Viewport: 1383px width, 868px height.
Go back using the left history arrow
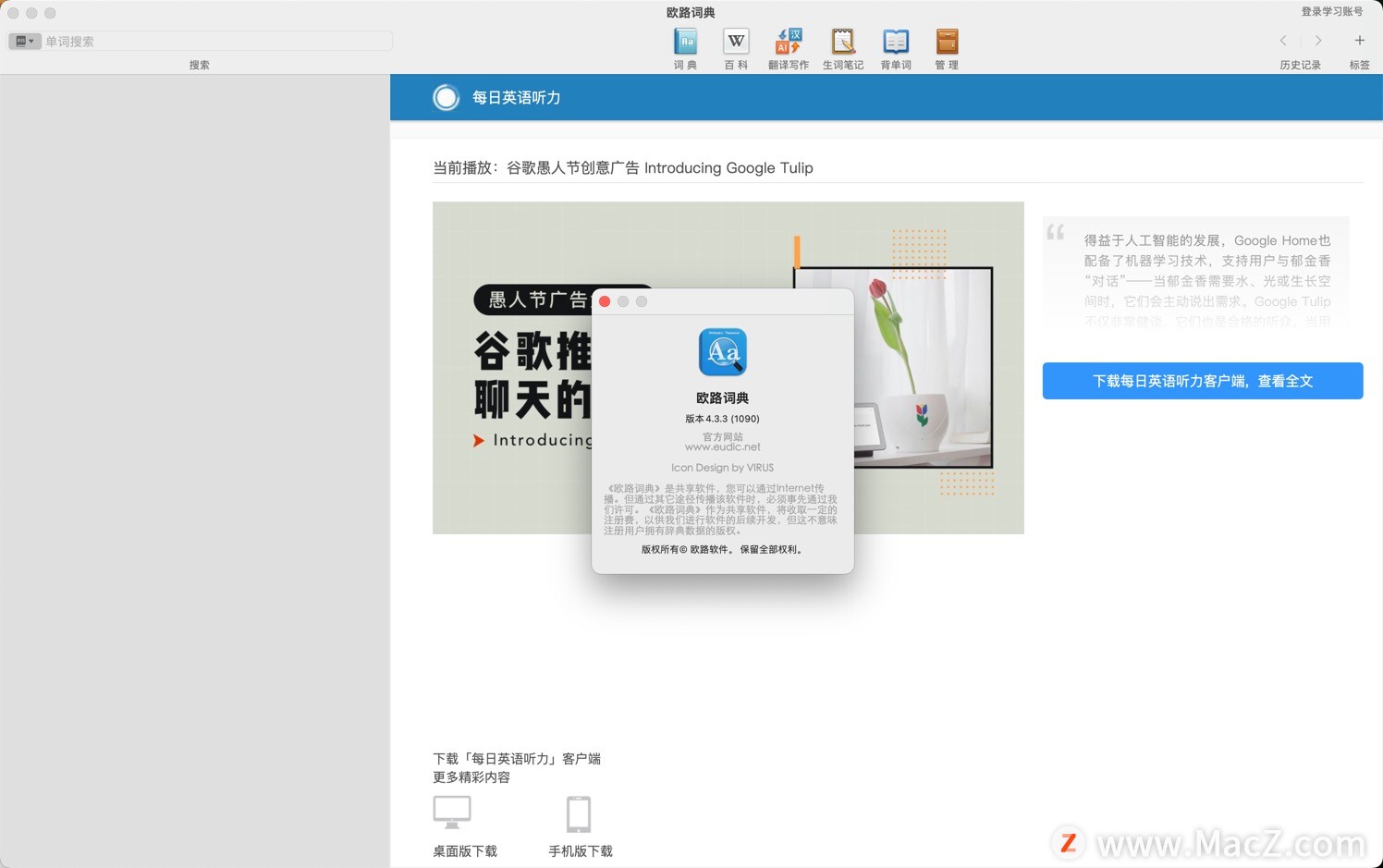click(x=1283, y=41)
